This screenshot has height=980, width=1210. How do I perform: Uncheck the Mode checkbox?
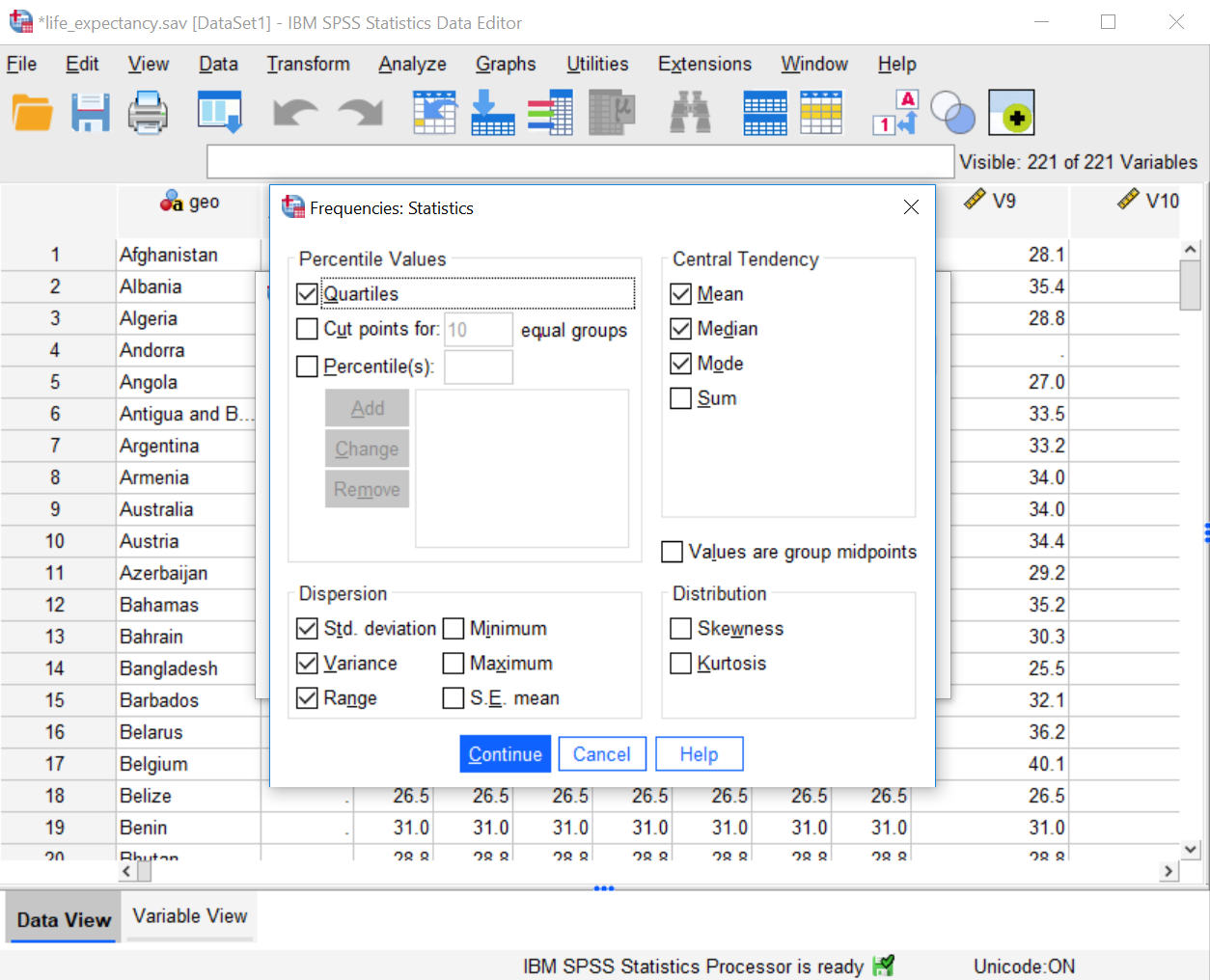[680, 364]
